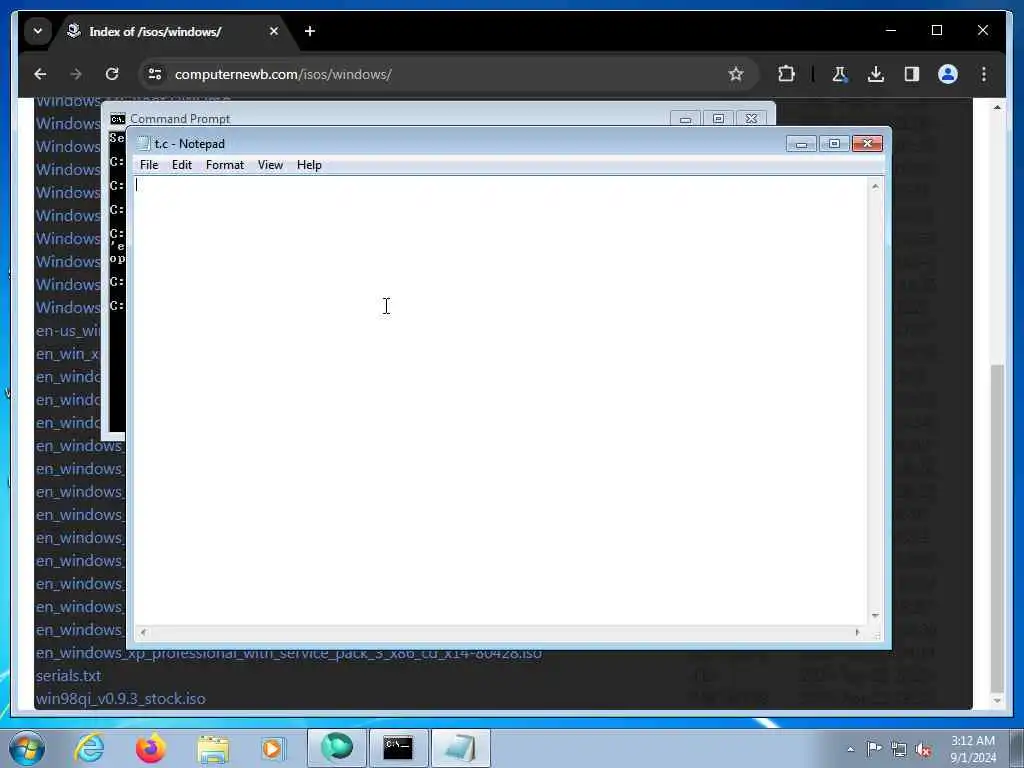The width and height of the screenshot is (1024, 768).
Task: Toggle Chrome side panel icon
Action: pyautogui.click(x=912, y=74)
